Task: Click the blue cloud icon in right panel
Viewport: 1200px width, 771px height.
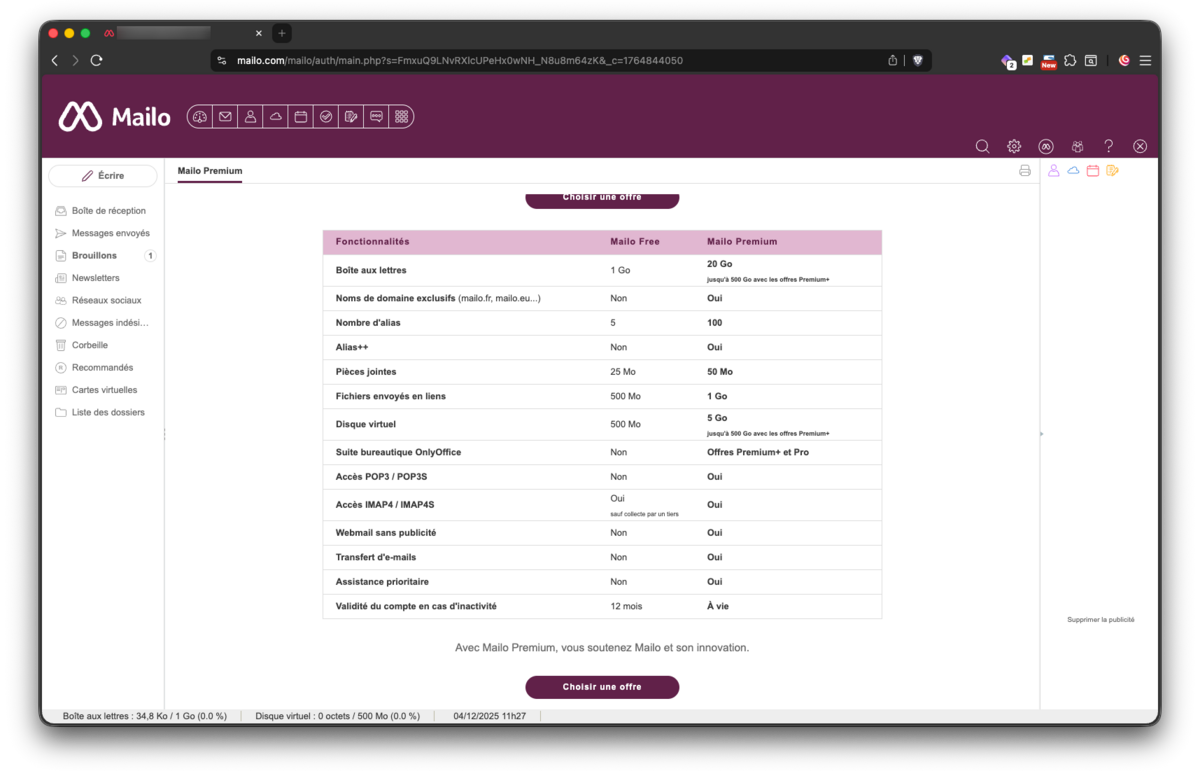Action: pyautogui.click(x=1073, y=171)
